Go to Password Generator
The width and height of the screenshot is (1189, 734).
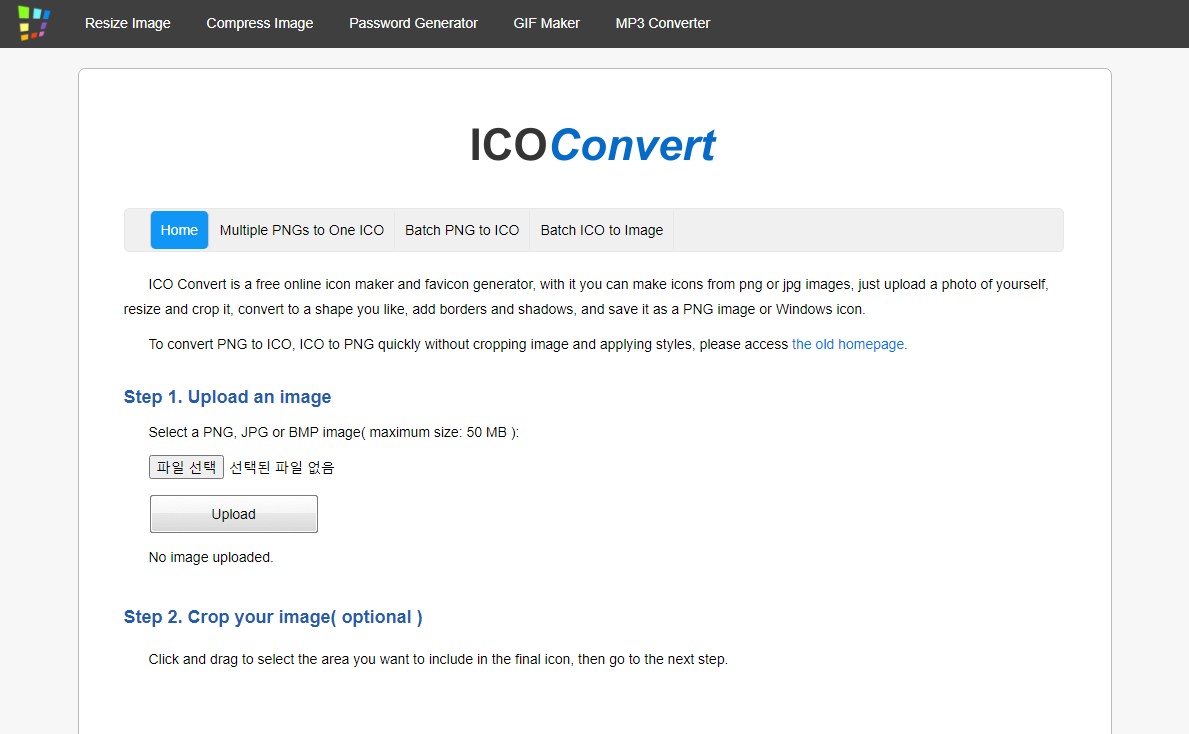pyautogui.click(x=413, y=24)
